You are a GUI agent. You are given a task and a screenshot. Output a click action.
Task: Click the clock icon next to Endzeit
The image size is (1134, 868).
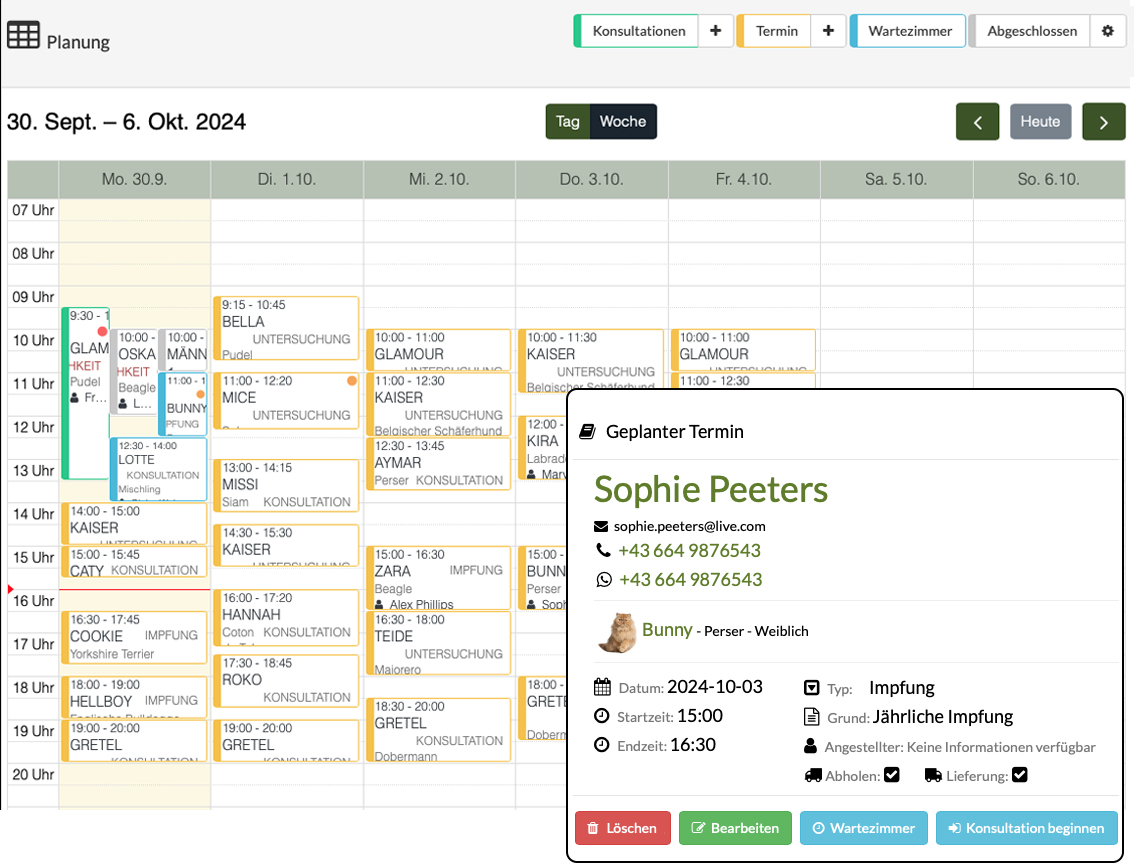(602, 745)
